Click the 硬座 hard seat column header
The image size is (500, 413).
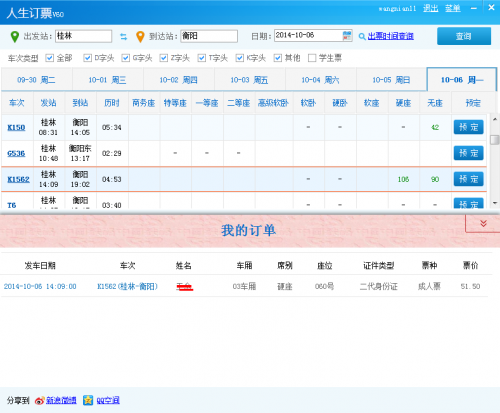tap(403, 103)
